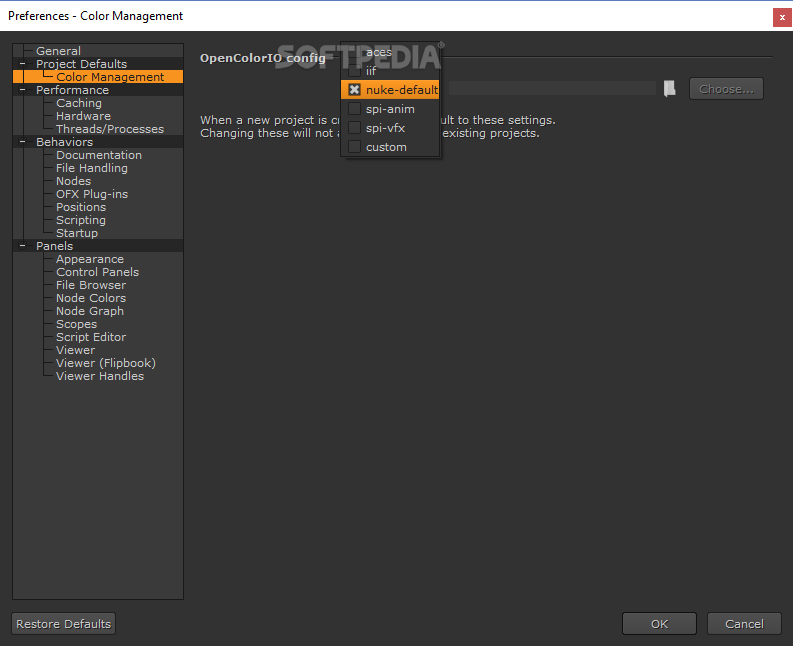The height and width of the screenshot is (646, 793).
Task: Open the Viewer preferences
Action: point(75,350)
